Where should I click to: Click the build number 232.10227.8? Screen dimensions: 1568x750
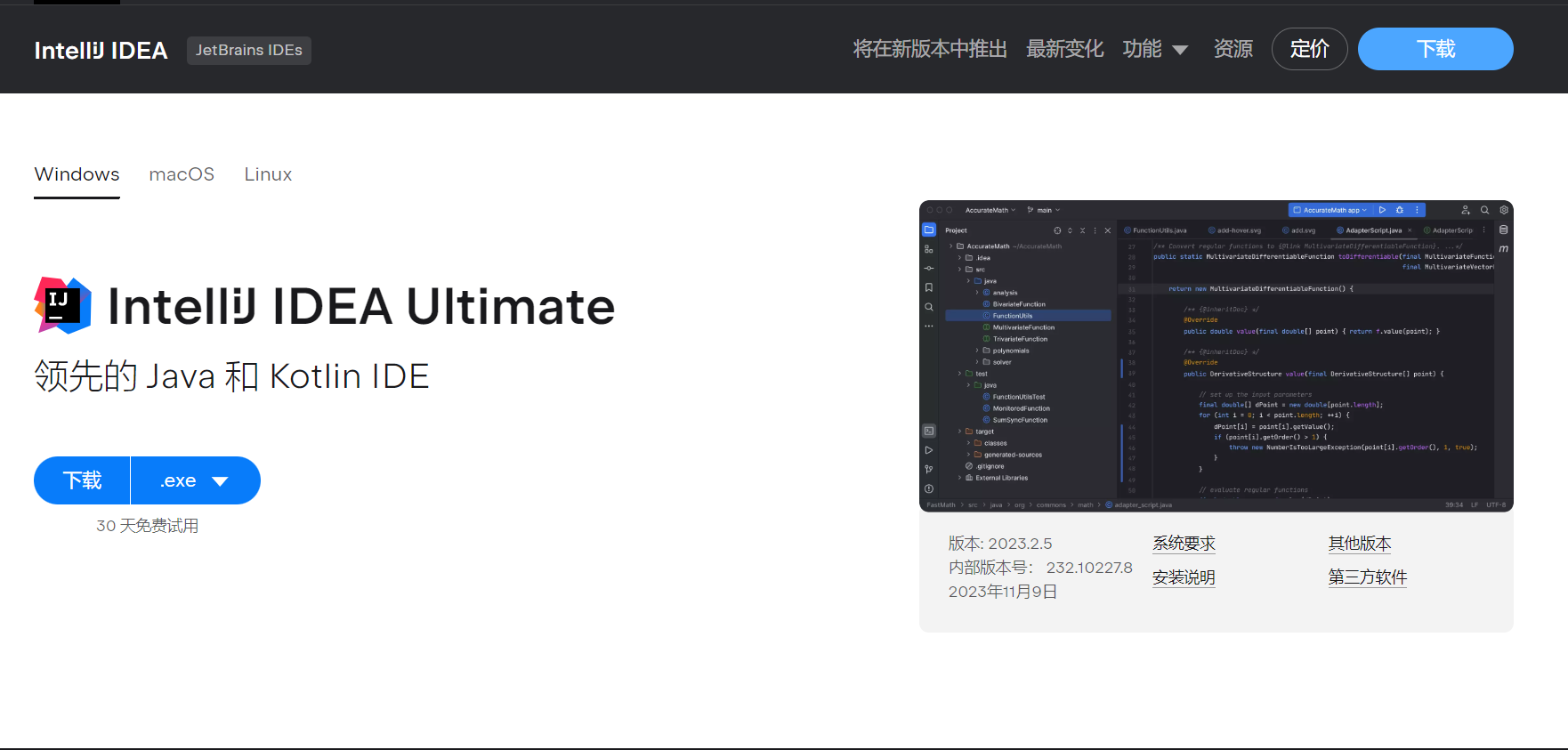point(1089,568)
